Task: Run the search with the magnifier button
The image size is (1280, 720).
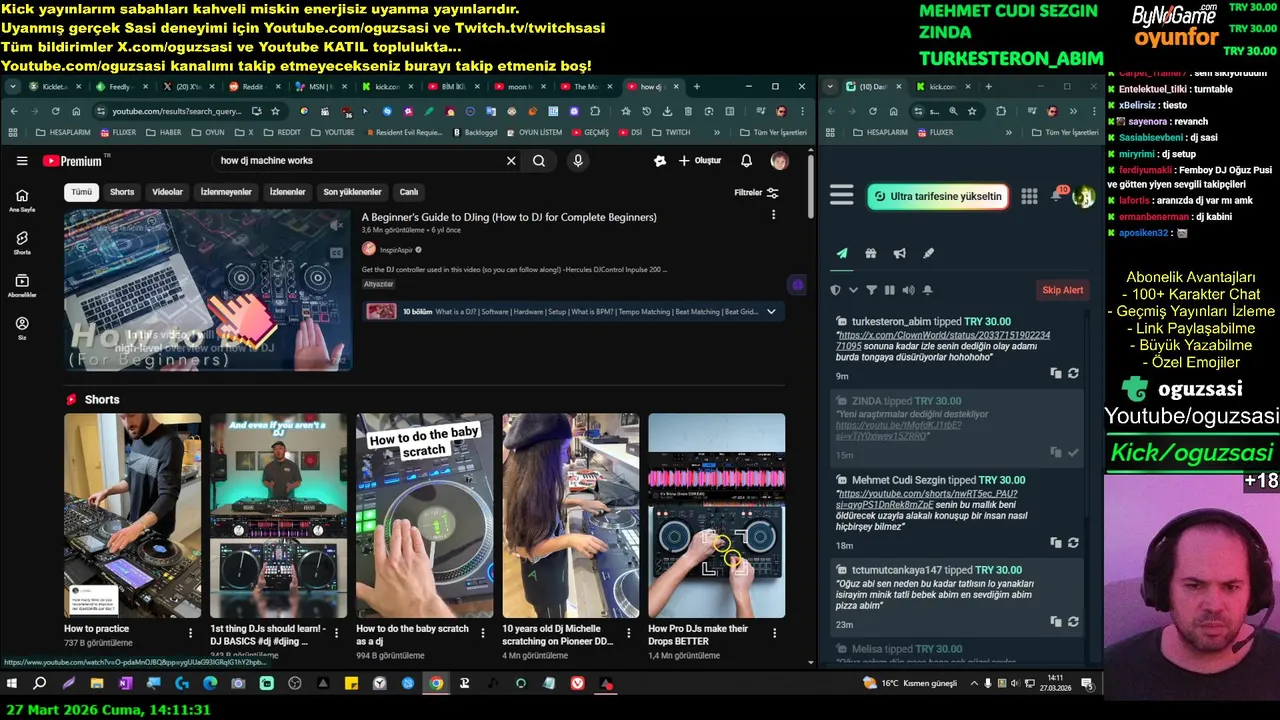Action: [539, 161]
